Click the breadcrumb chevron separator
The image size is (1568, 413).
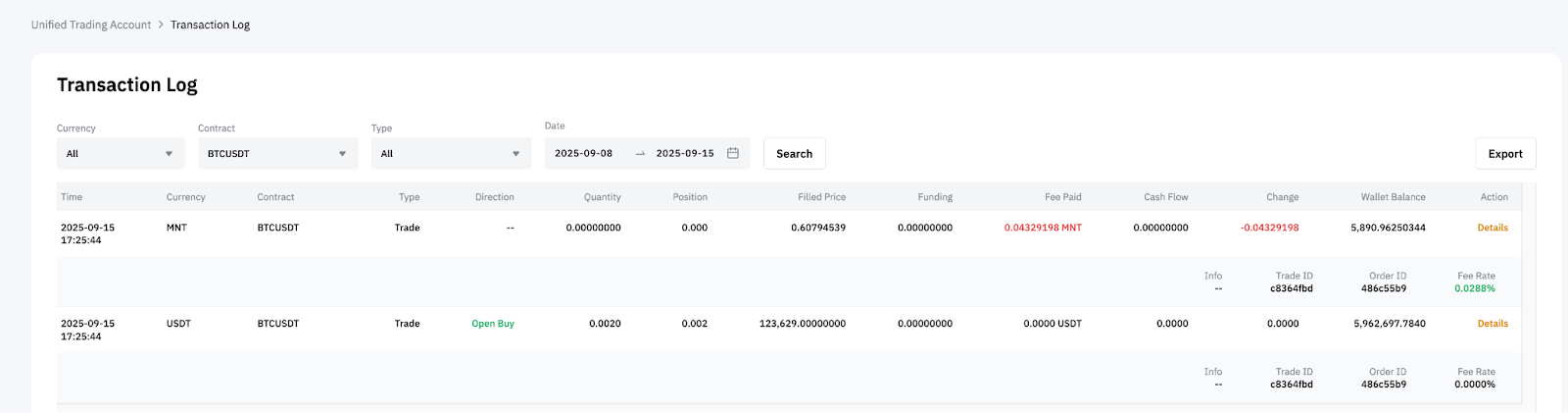pyautogui.click(x=161, y=25)
